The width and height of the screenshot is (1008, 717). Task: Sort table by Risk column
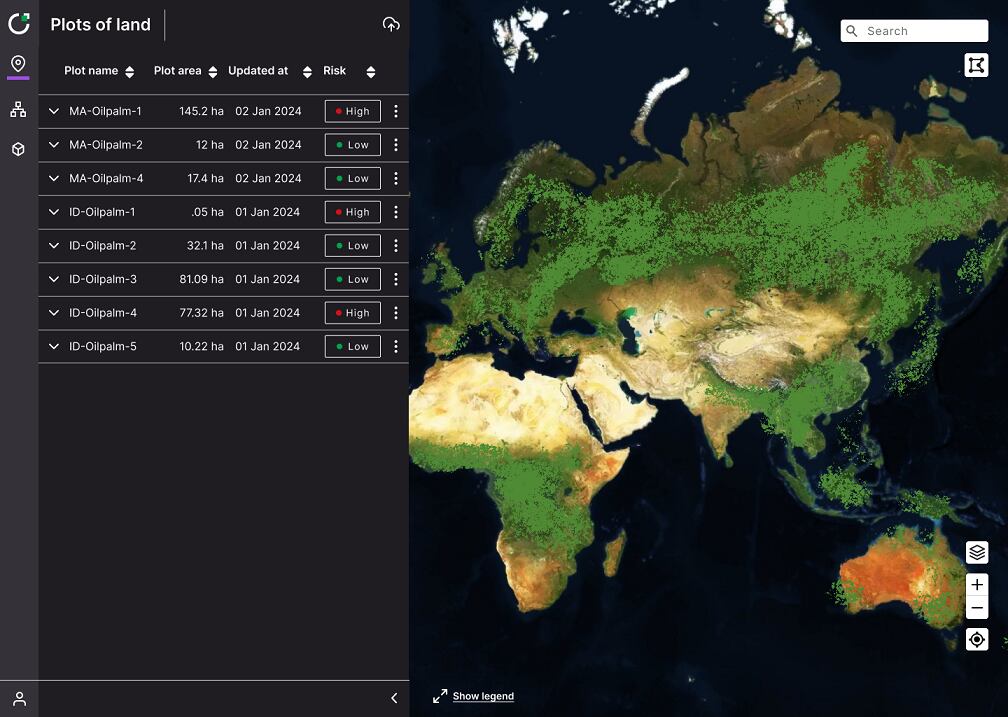point(371,72)
